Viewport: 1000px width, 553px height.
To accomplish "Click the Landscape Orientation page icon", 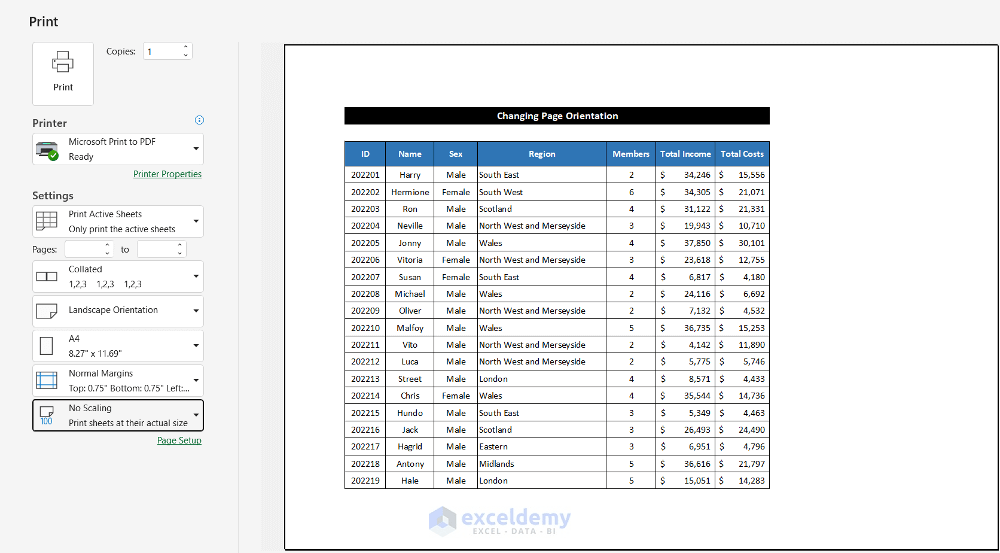I will pyautogui.click(x=47, y=311).
